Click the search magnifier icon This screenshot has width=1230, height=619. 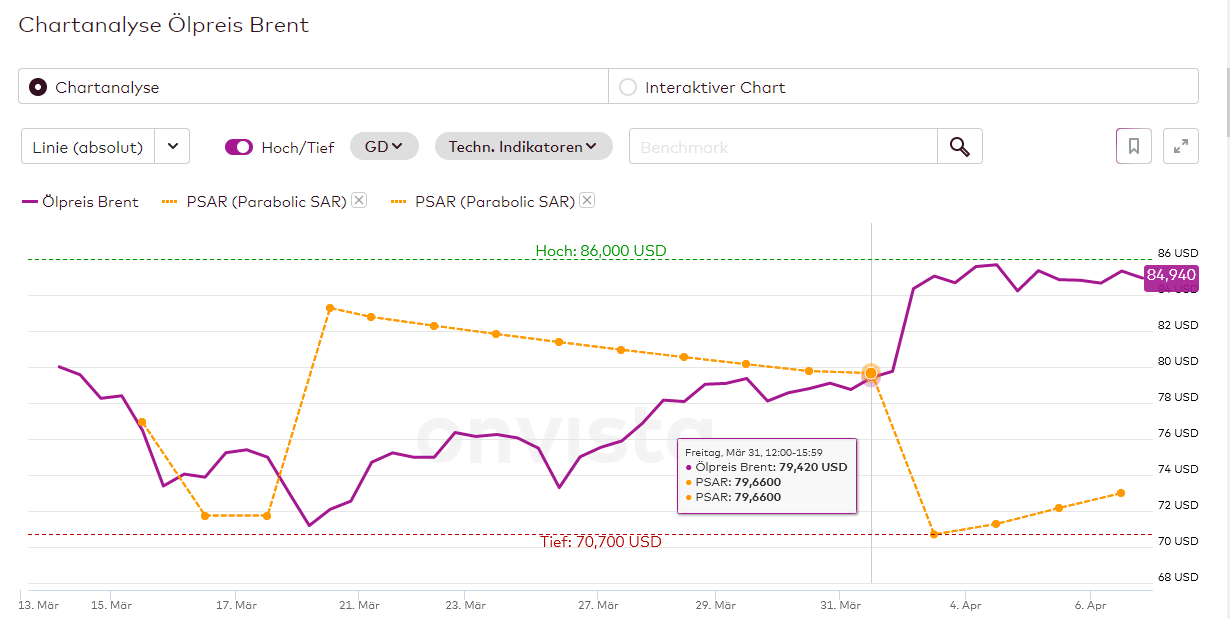click(959, 147)
